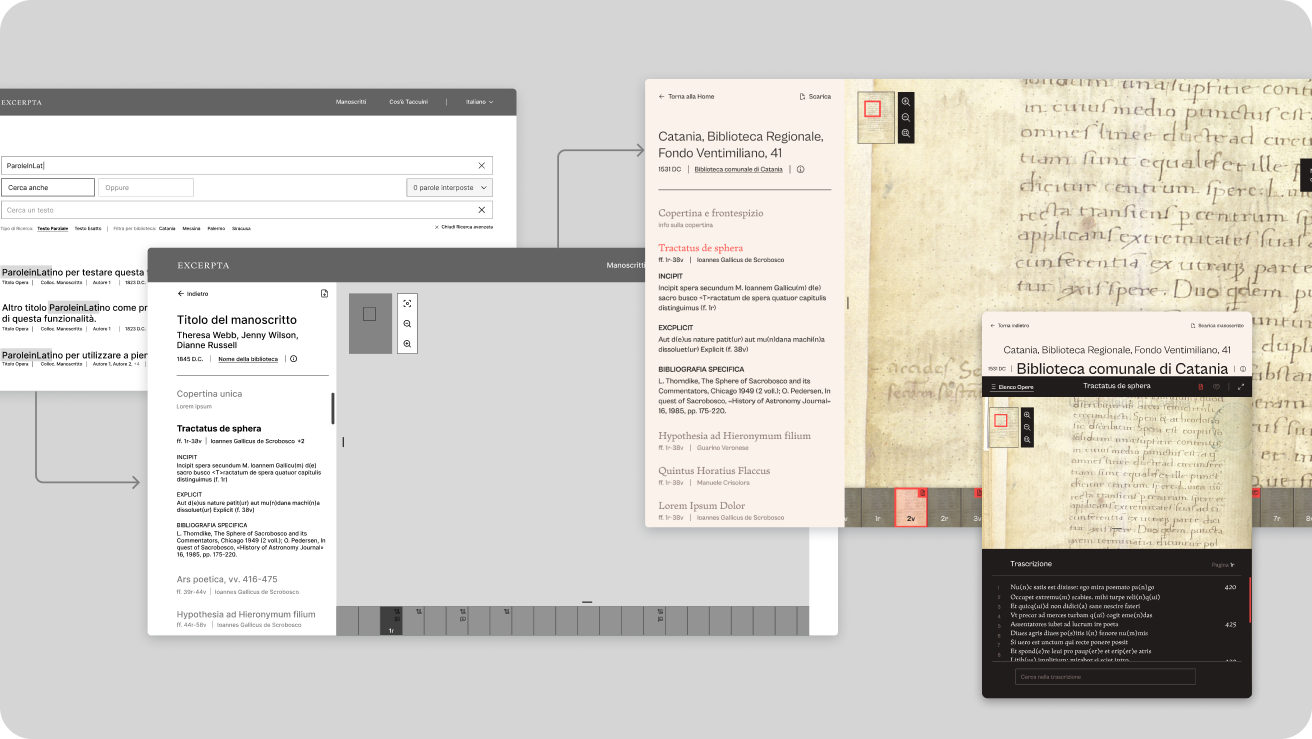
Task: Open info icon beside 'Biblioteca comunale di Catania' link
Action: (x=800, y=170)
